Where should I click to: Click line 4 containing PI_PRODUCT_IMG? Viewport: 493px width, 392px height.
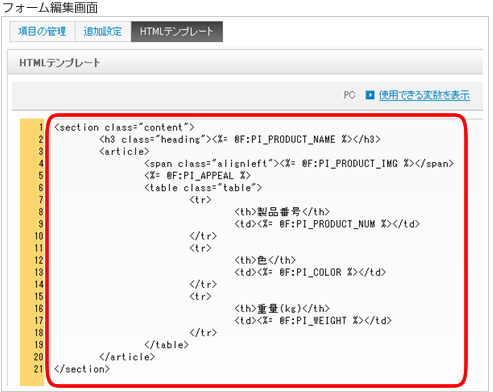(299, 164)
